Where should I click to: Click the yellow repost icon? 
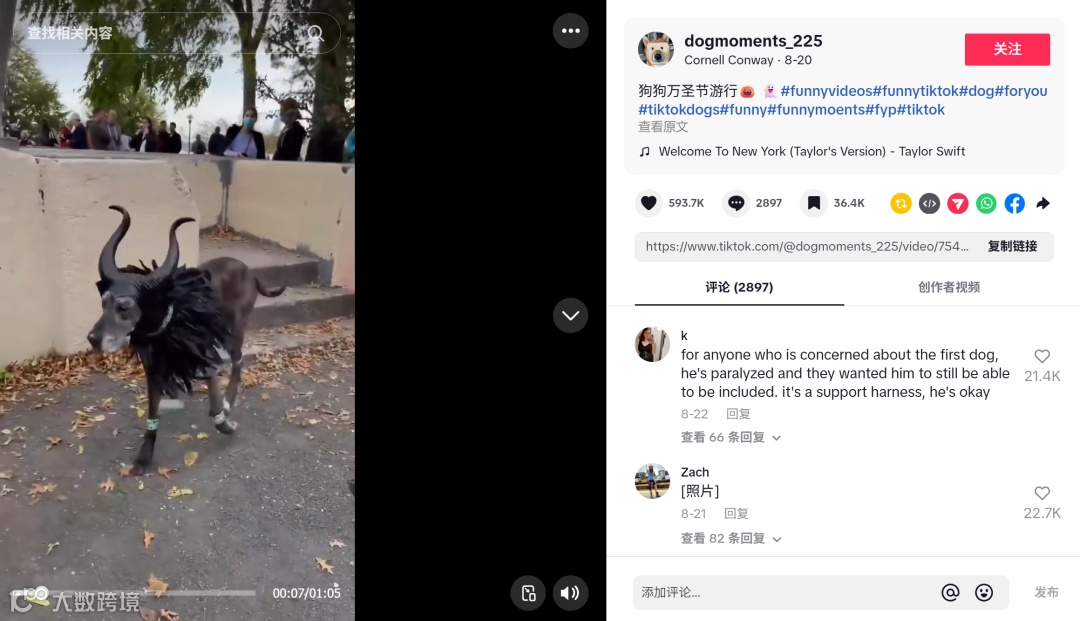point(901,203)
